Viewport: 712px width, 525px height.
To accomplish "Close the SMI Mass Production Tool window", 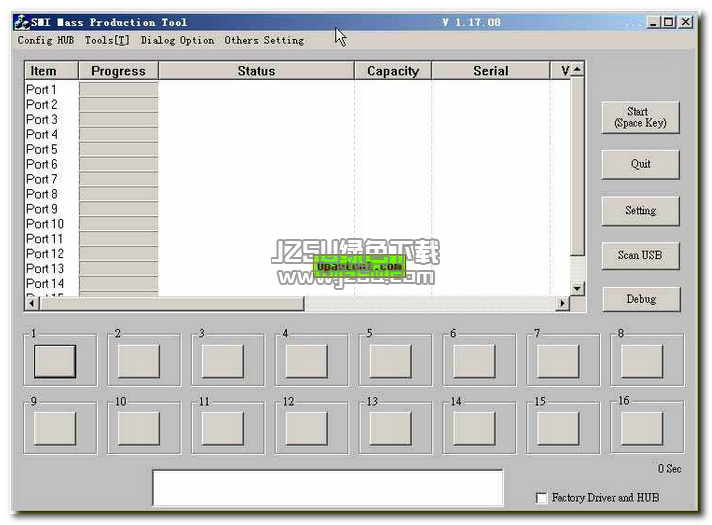I will tap(686, 22).
